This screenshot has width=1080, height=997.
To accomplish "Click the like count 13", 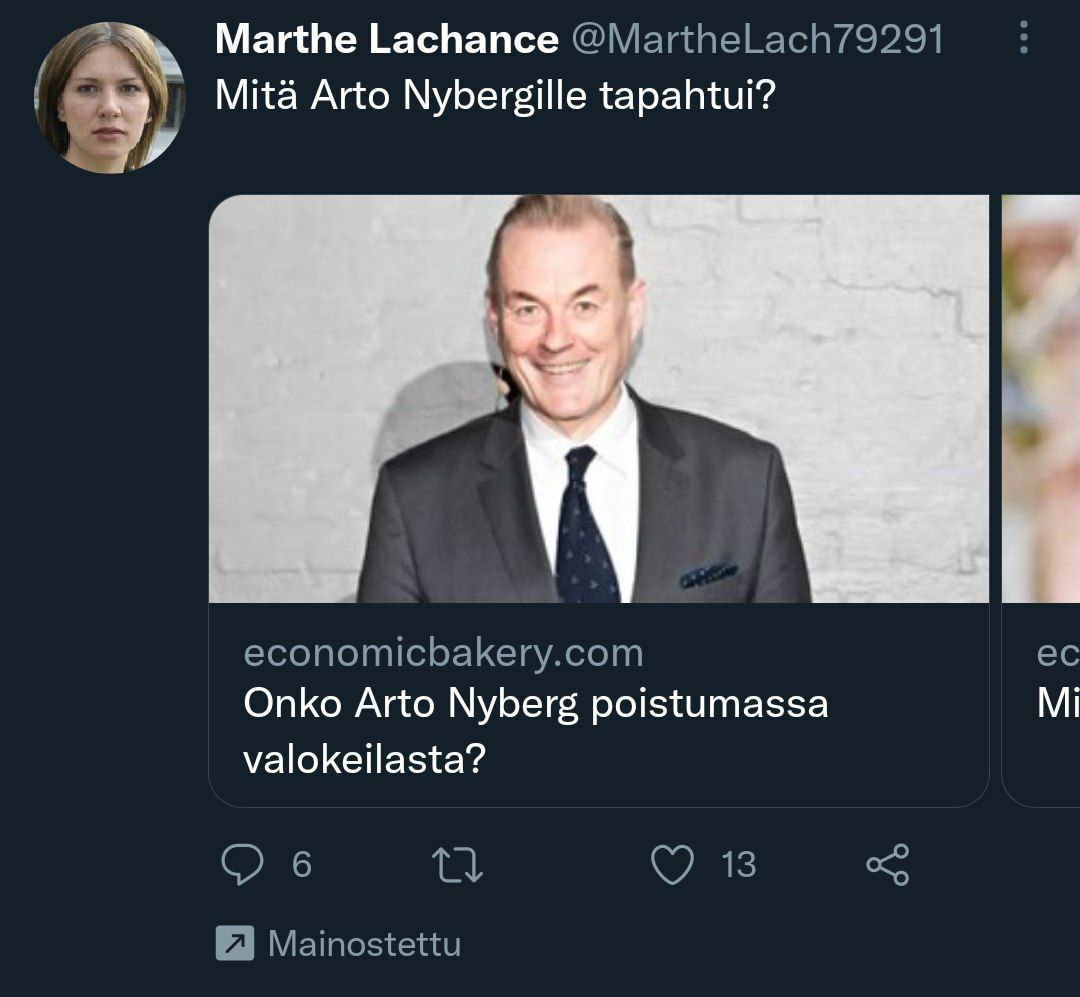I will tap(738, 864).
